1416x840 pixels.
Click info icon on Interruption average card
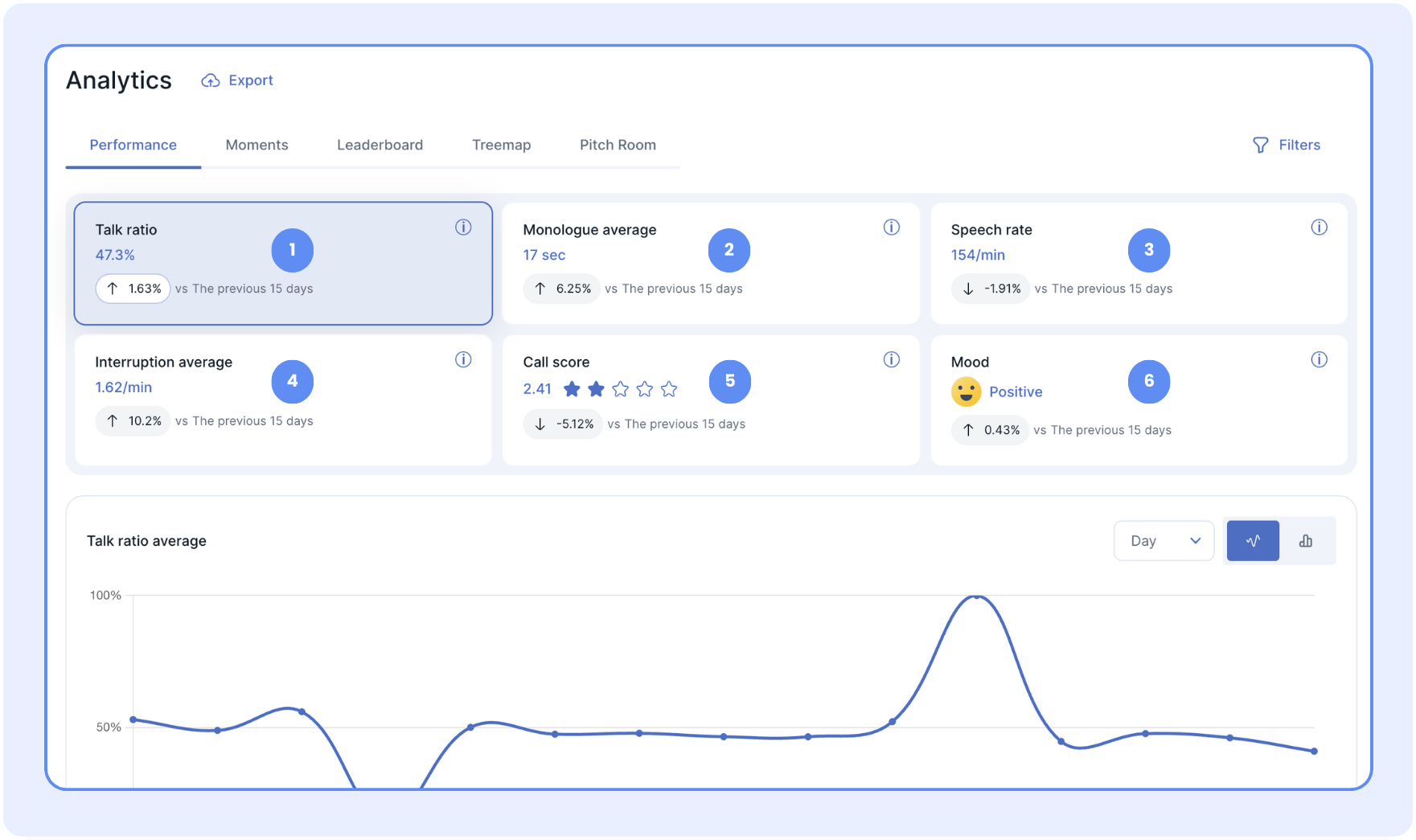463,359
